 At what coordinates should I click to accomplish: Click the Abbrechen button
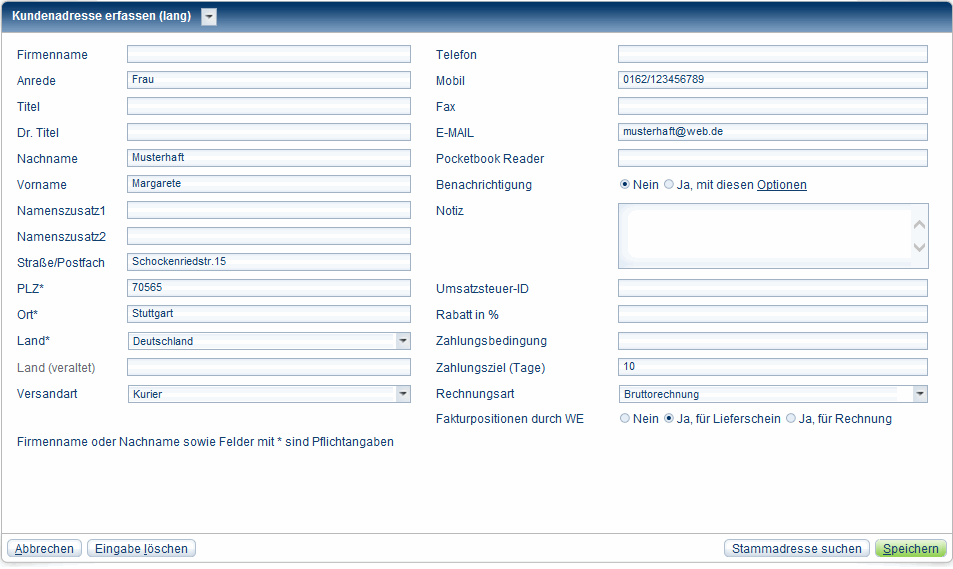[x=44, y=549]
